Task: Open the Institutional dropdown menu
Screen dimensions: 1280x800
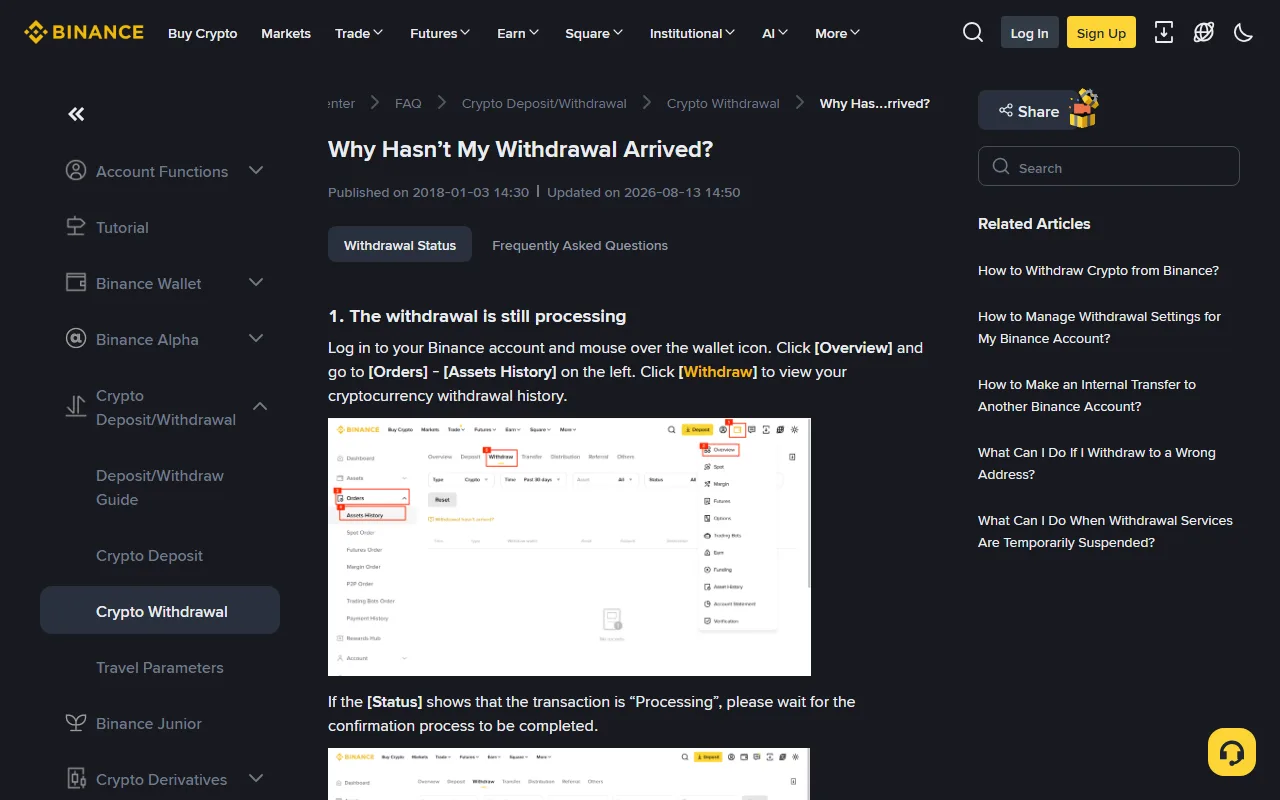Action: pos(692,33)
